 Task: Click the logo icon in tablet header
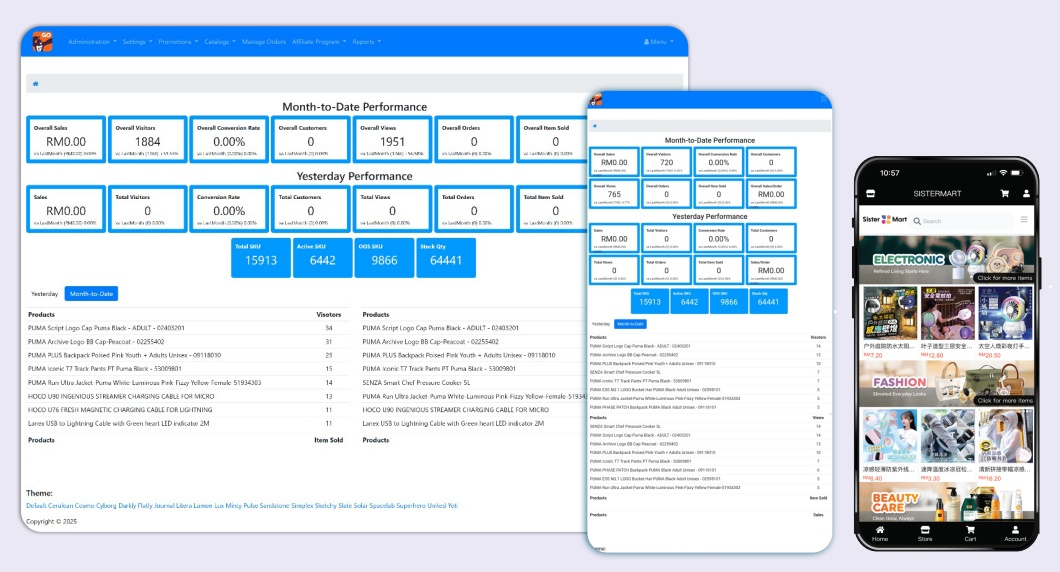coord(596,100)
